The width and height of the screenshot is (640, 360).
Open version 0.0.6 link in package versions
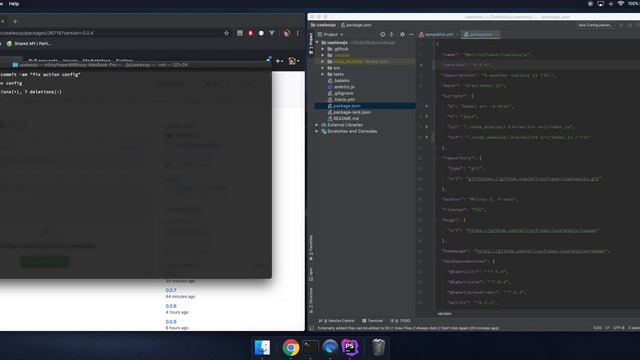[x=171, y=306]
